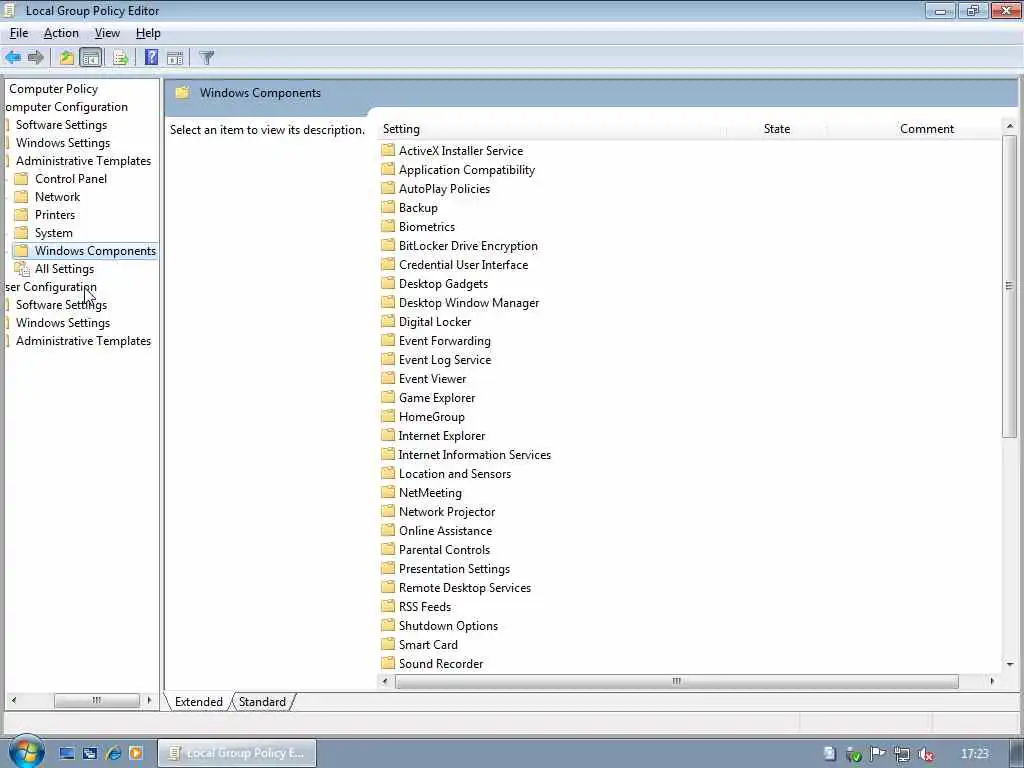
Task: Click the Desktop Gadgets folder icon
Action: [388, 283]
